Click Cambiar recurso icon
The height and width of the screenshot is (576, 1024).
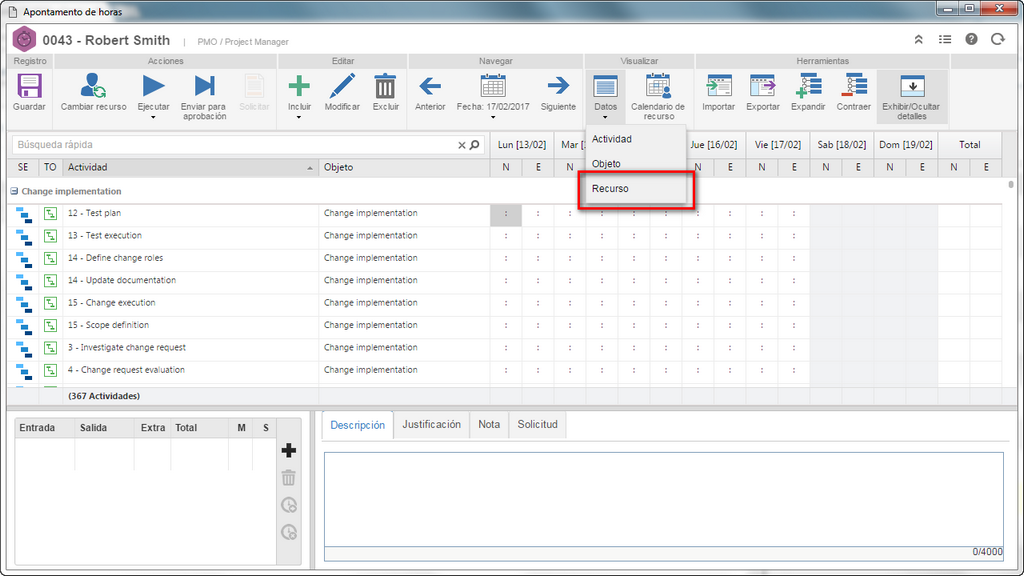click(93, 86)
